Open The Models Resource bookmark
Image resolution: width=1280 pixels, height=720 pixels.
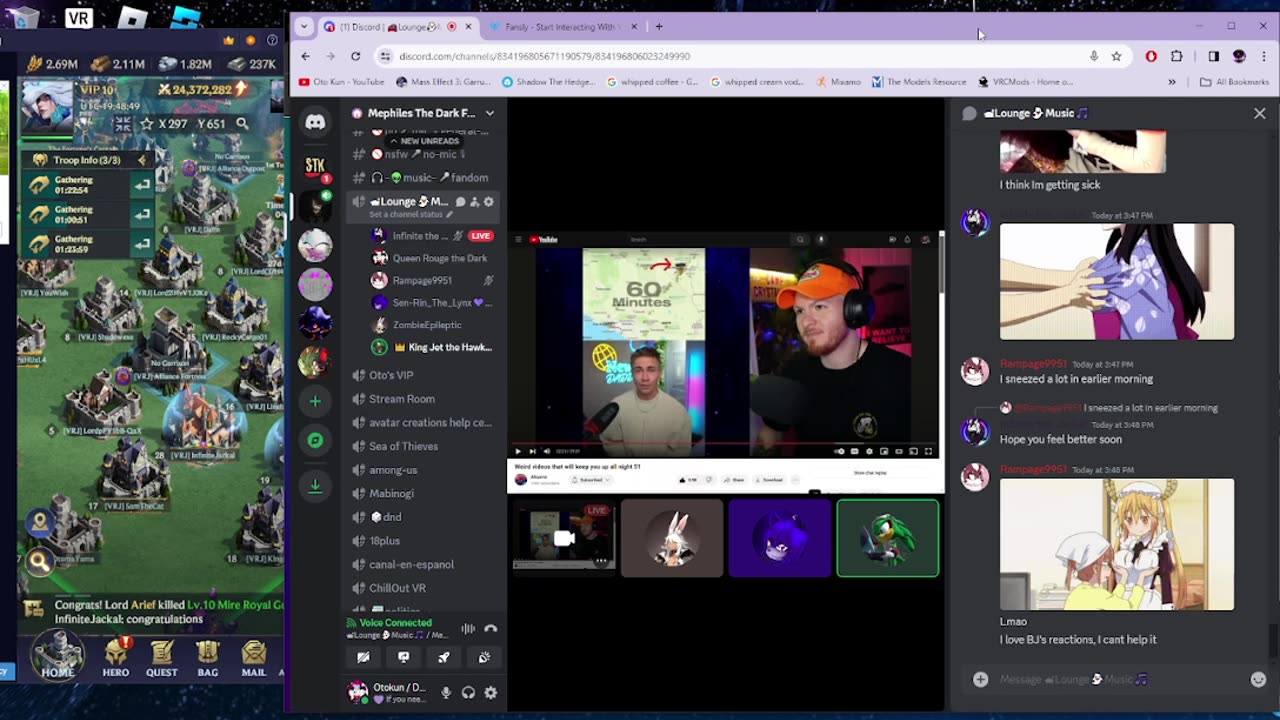[919, 82]
